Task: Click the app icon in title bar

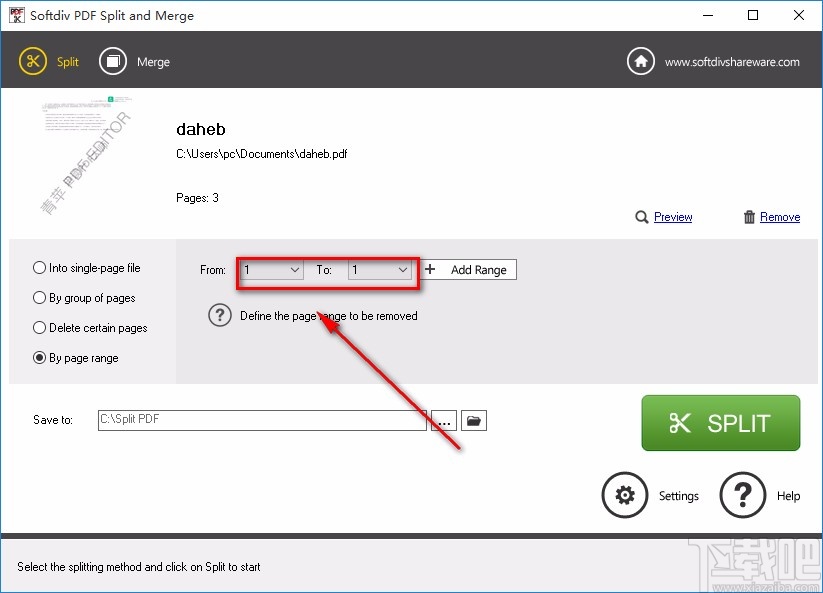Action: [16, 15]
